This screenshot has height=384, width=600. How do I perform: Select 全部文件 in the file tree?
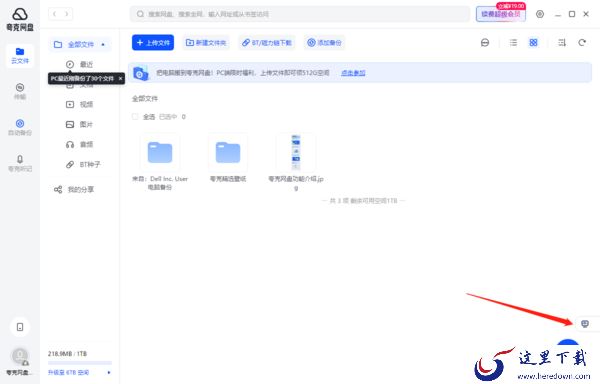click(x=80, y=44)
